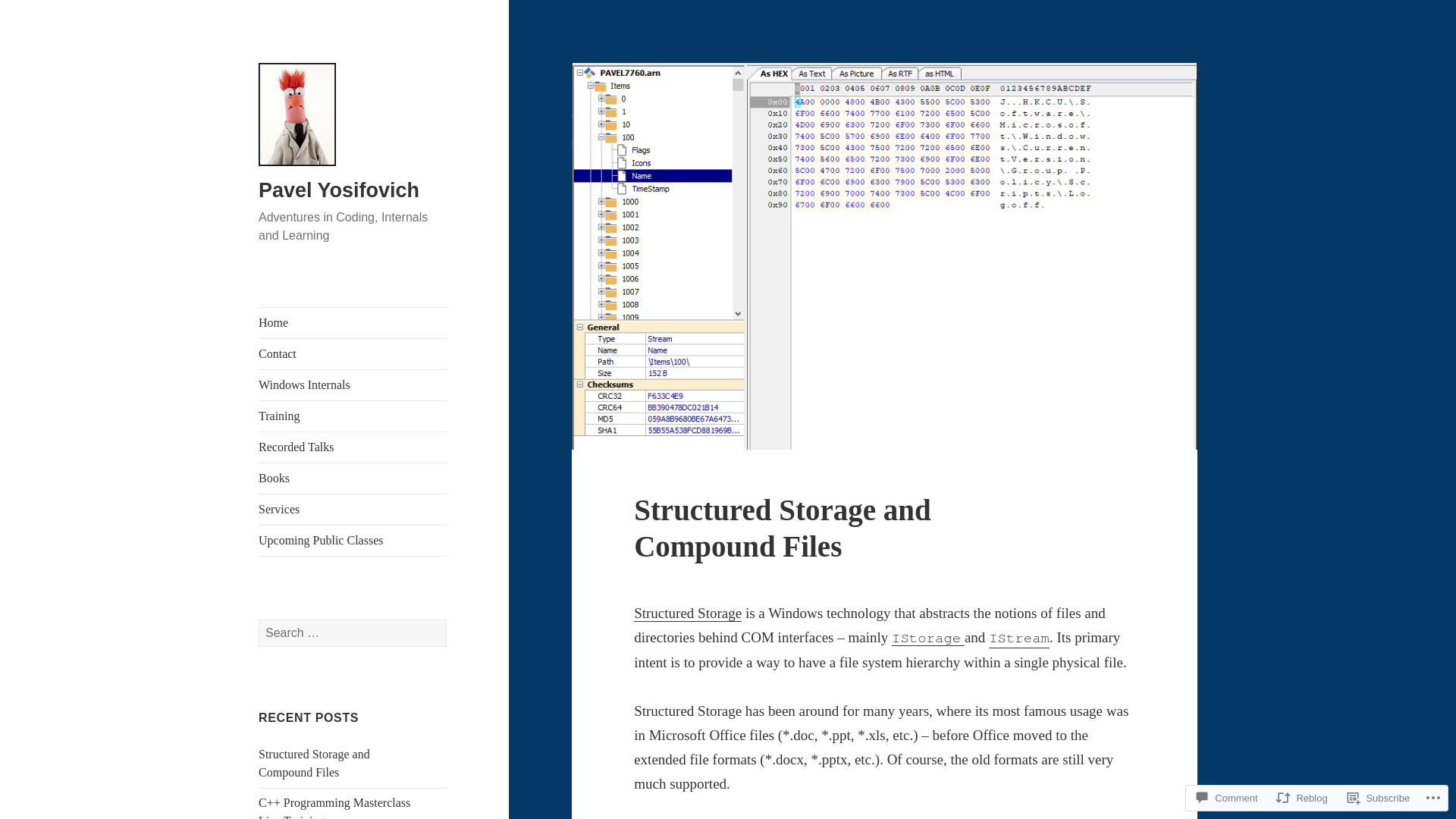Screen dimensions: 1456x819
Task: Select the 'As Text' view tab
Action: [811, 74]
